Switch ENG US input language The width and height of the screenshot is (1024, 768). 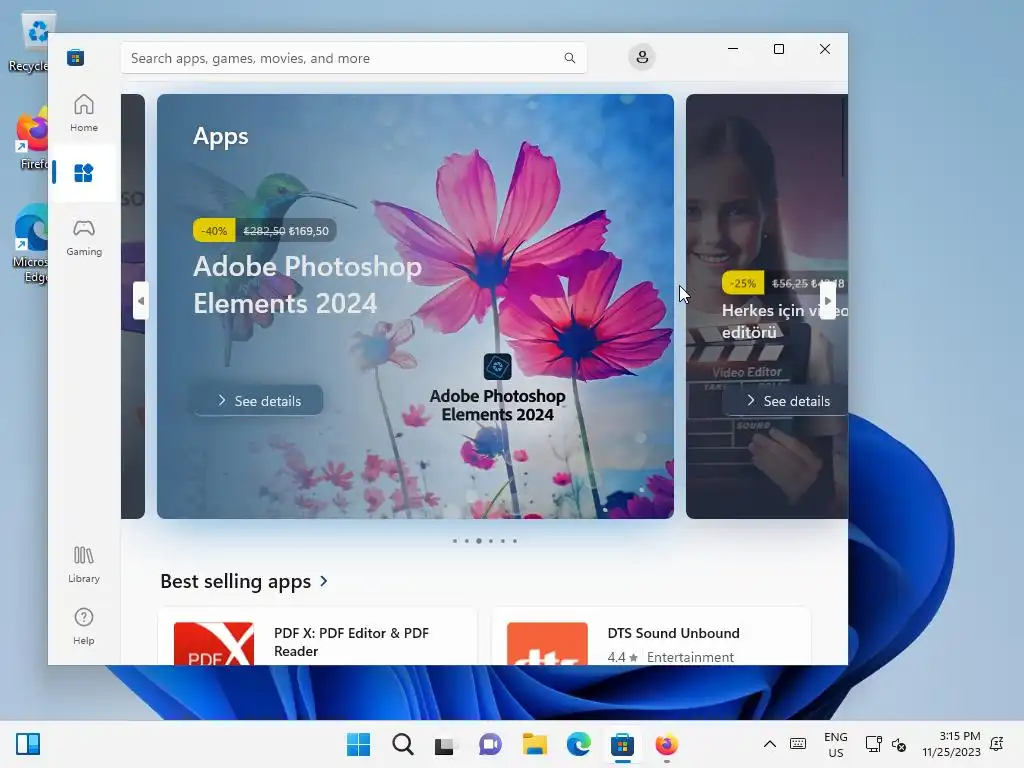(836, 744)
